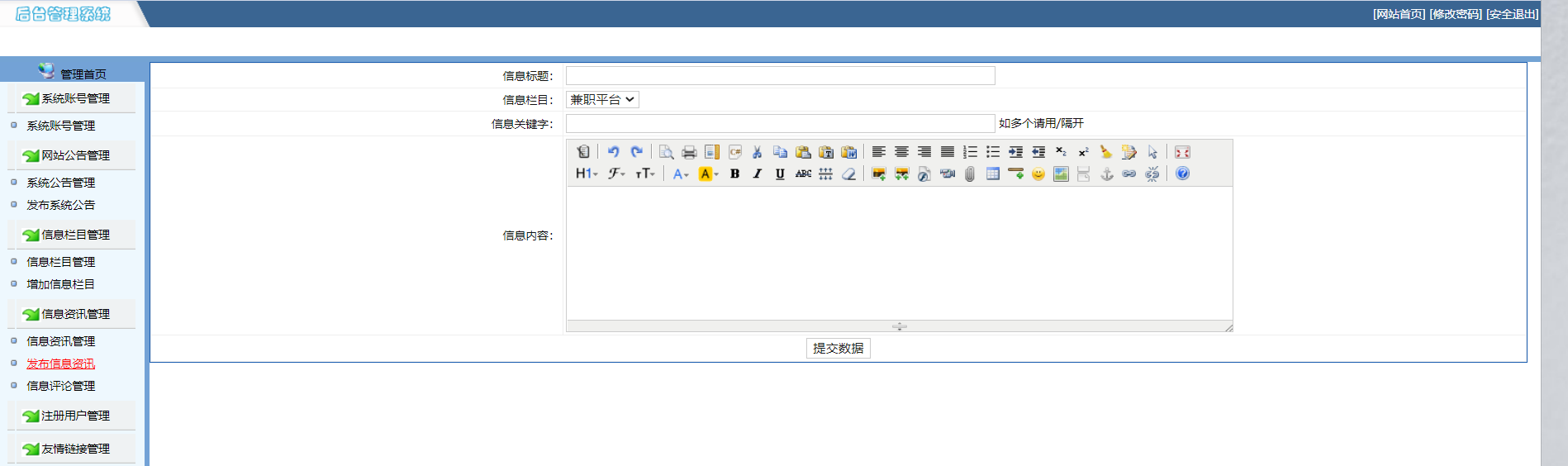Insert an emoticon with the smiley icon
The width and height of the screenshot is (1568, 466).
(1038, 174)
